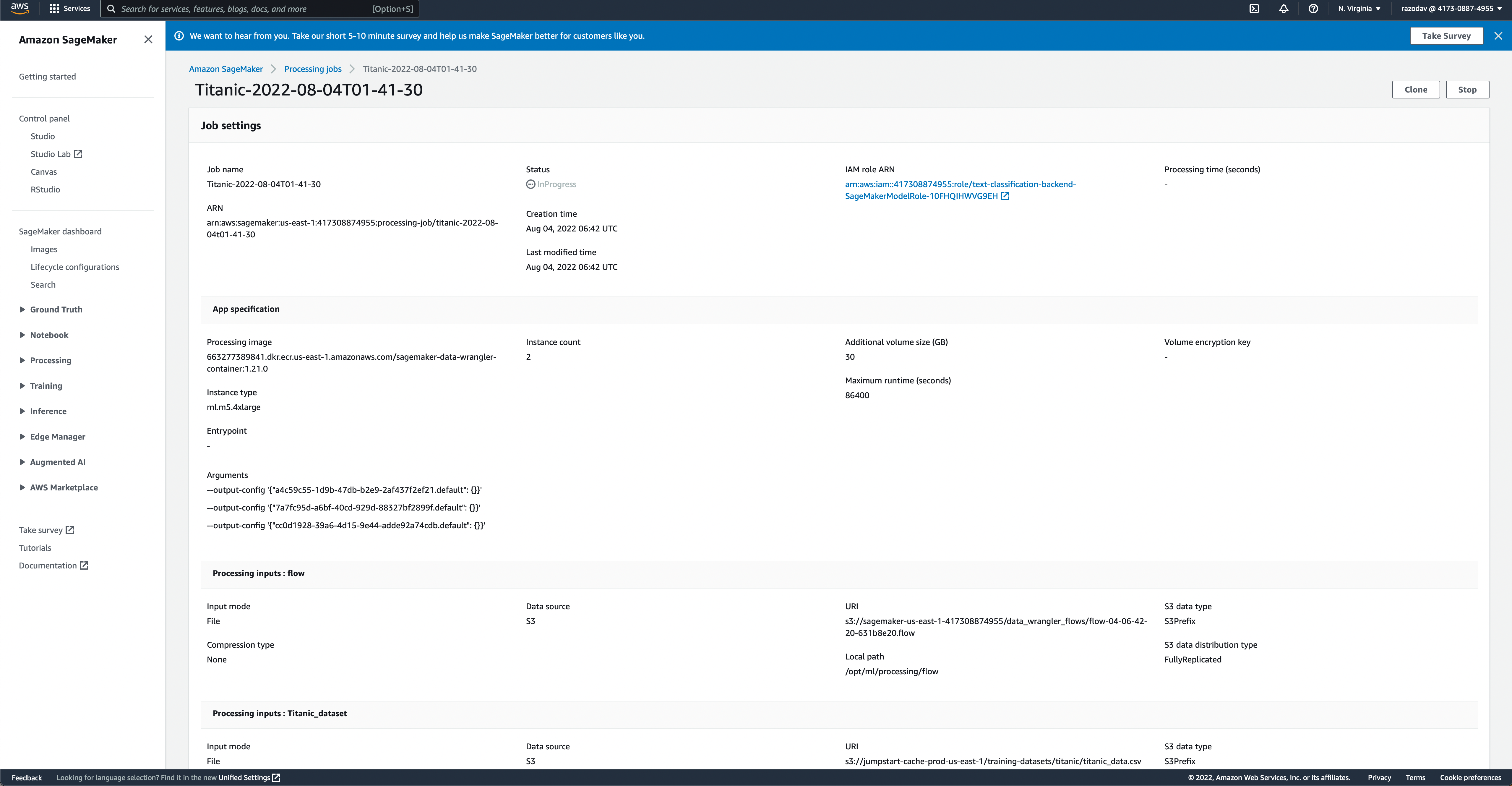Screen dimensions: 1512x786
Task: Dismiss the blue survey banner
Action: (1498, 36)
